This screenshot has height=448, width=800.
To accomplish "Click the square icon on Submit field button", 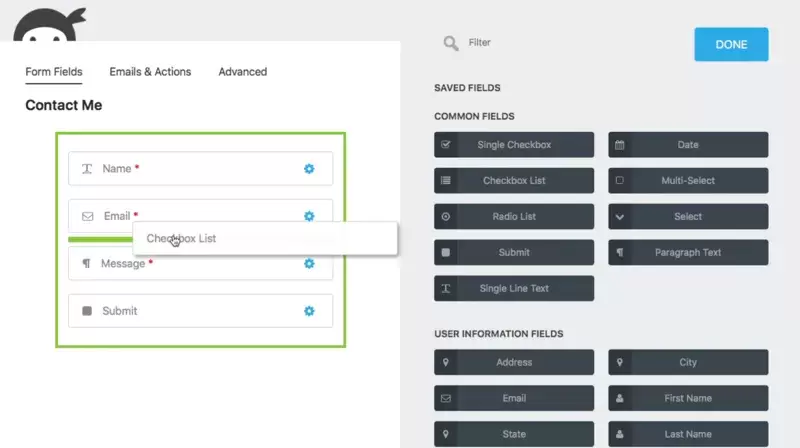I will pyautogui.click(x=446, y=253).
